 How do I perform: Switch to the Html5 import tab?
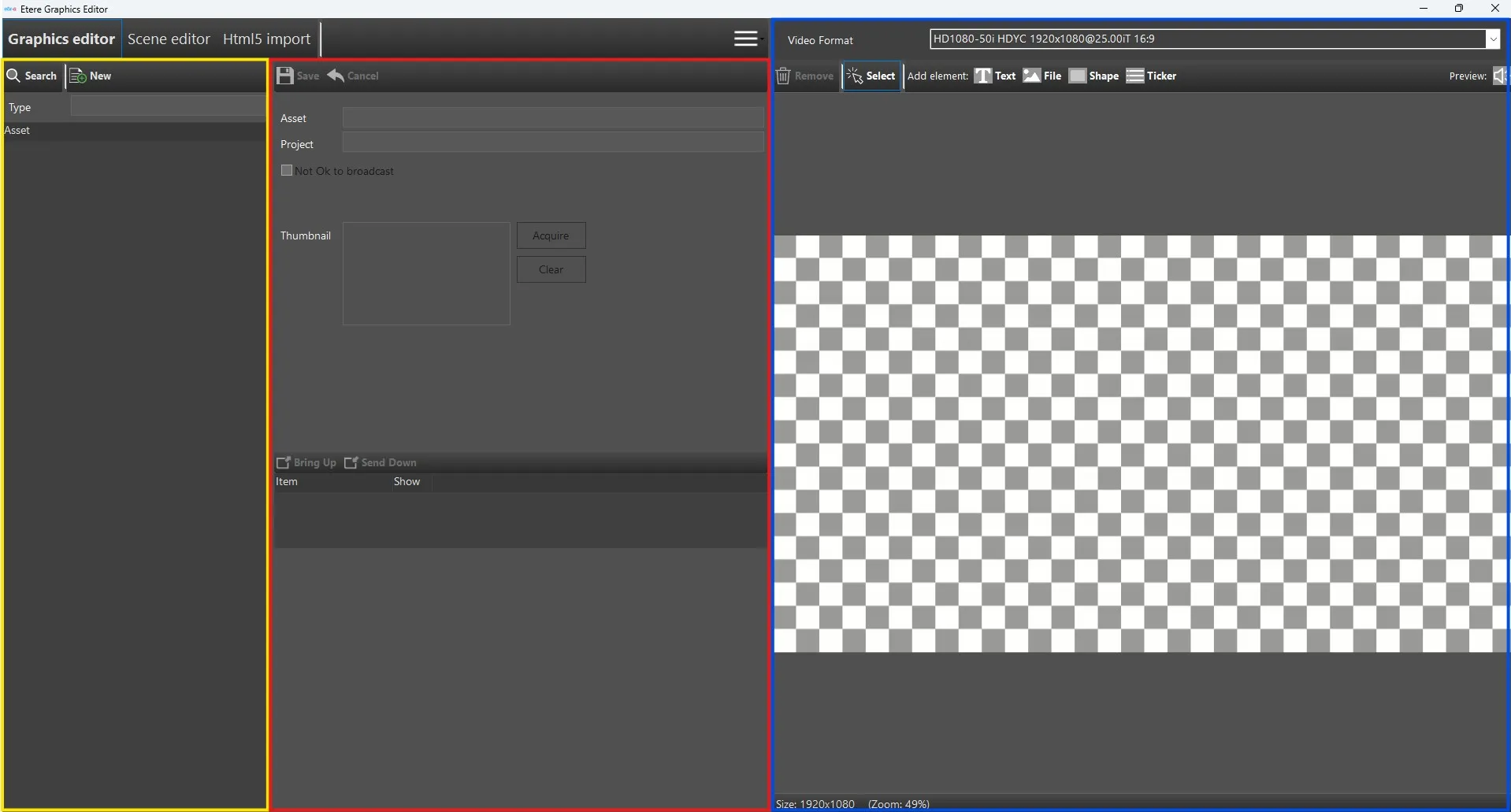[266, 39]
